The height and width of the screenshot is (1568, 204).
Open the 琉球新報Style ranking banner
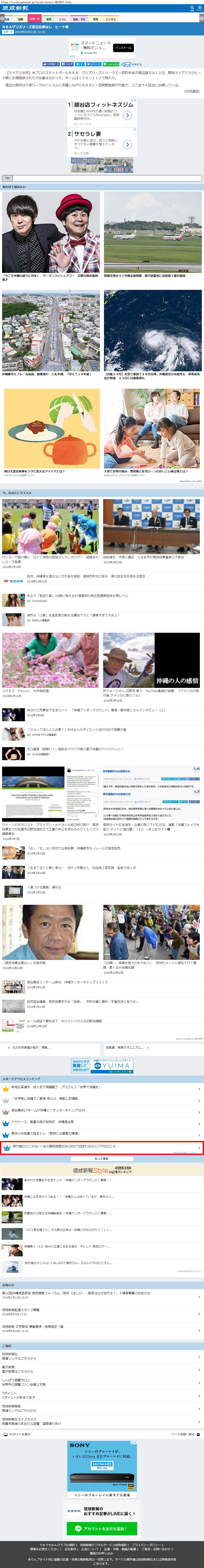(x=102, y=1170)
